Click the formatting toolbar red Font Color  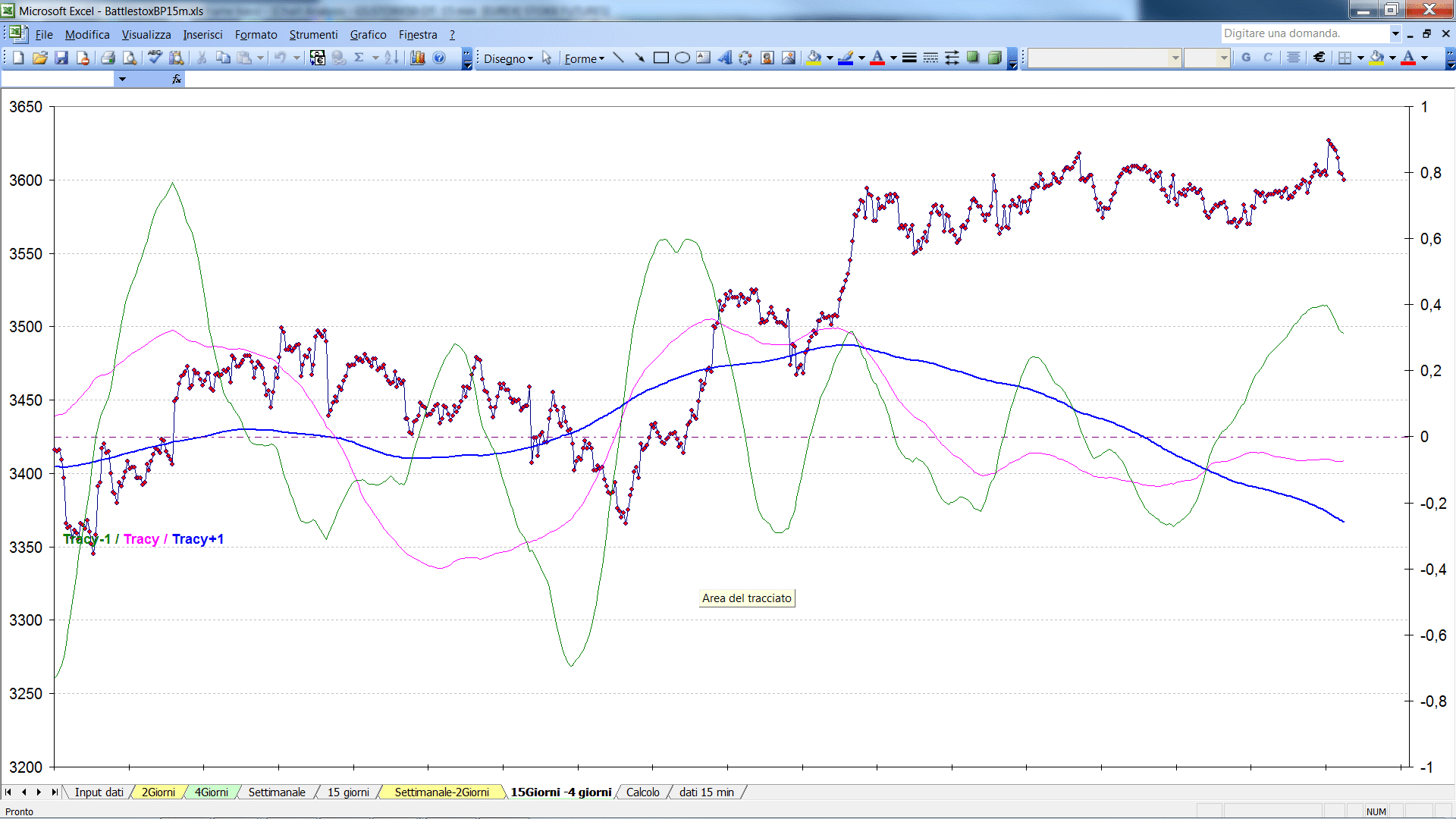1408,58
